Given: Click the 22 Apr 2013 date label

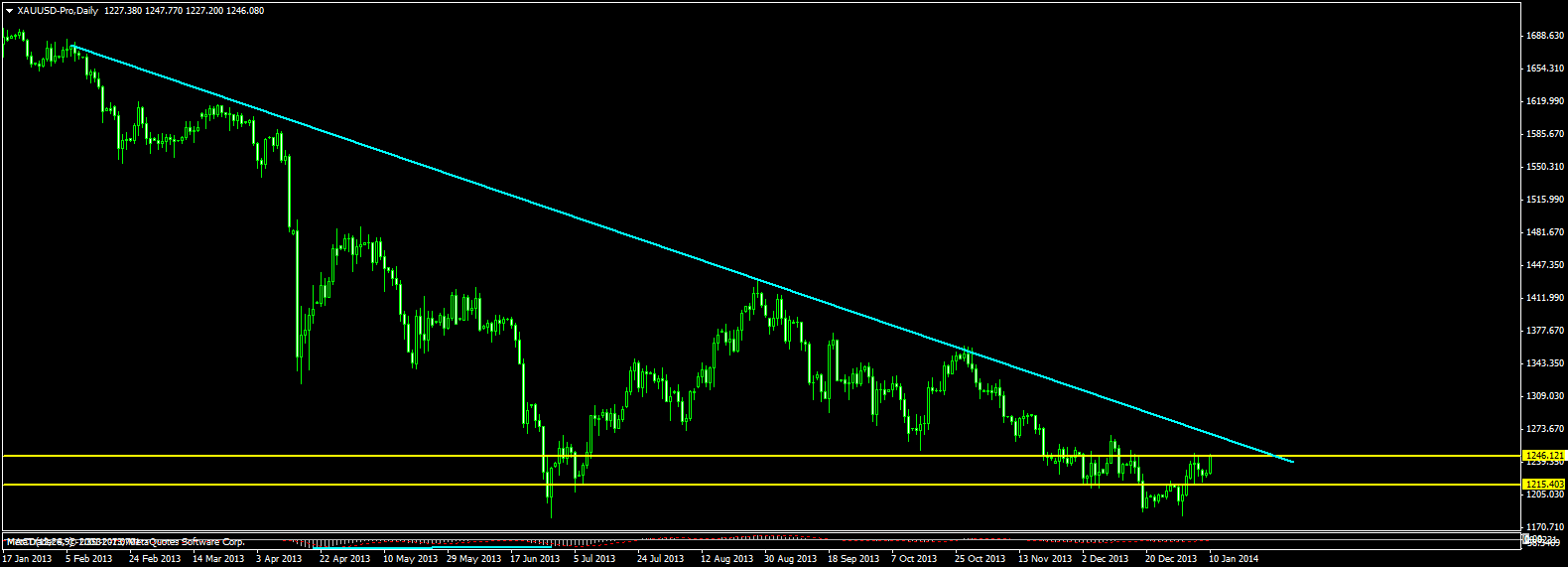Looking at the screenshot, I should tap(344, 559).
